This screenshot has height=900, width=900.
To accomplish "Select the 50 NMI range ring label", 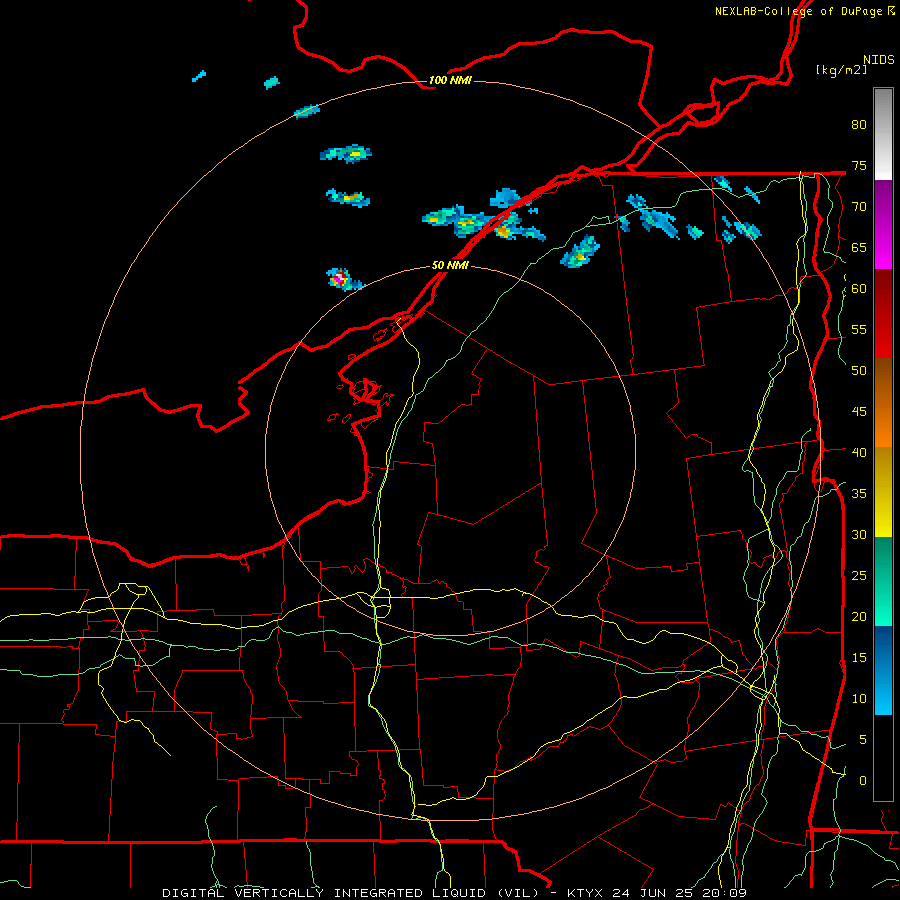I will 450,265.
